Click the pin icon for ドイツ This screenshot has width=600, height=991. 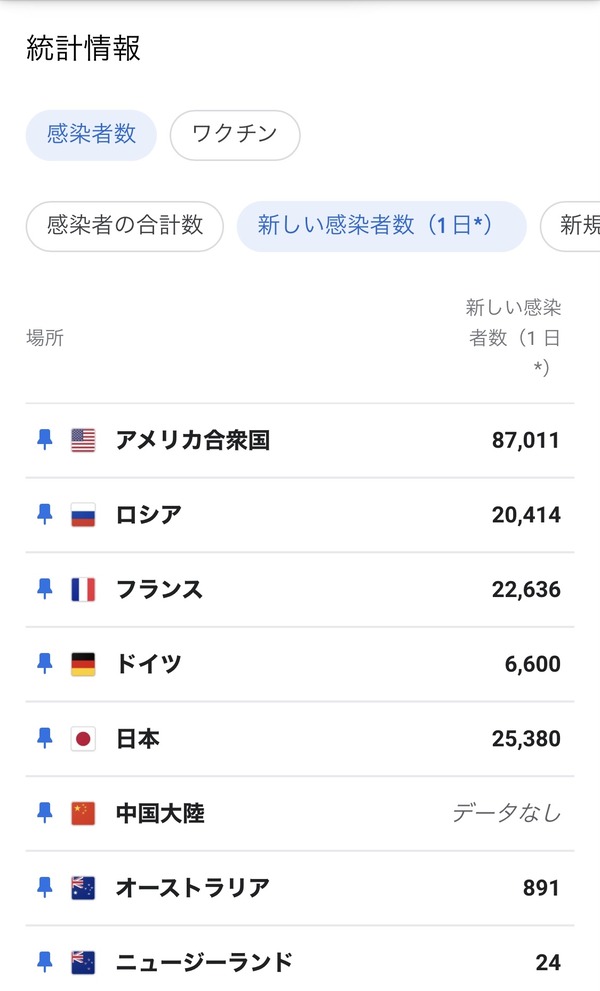click(44, 663)
